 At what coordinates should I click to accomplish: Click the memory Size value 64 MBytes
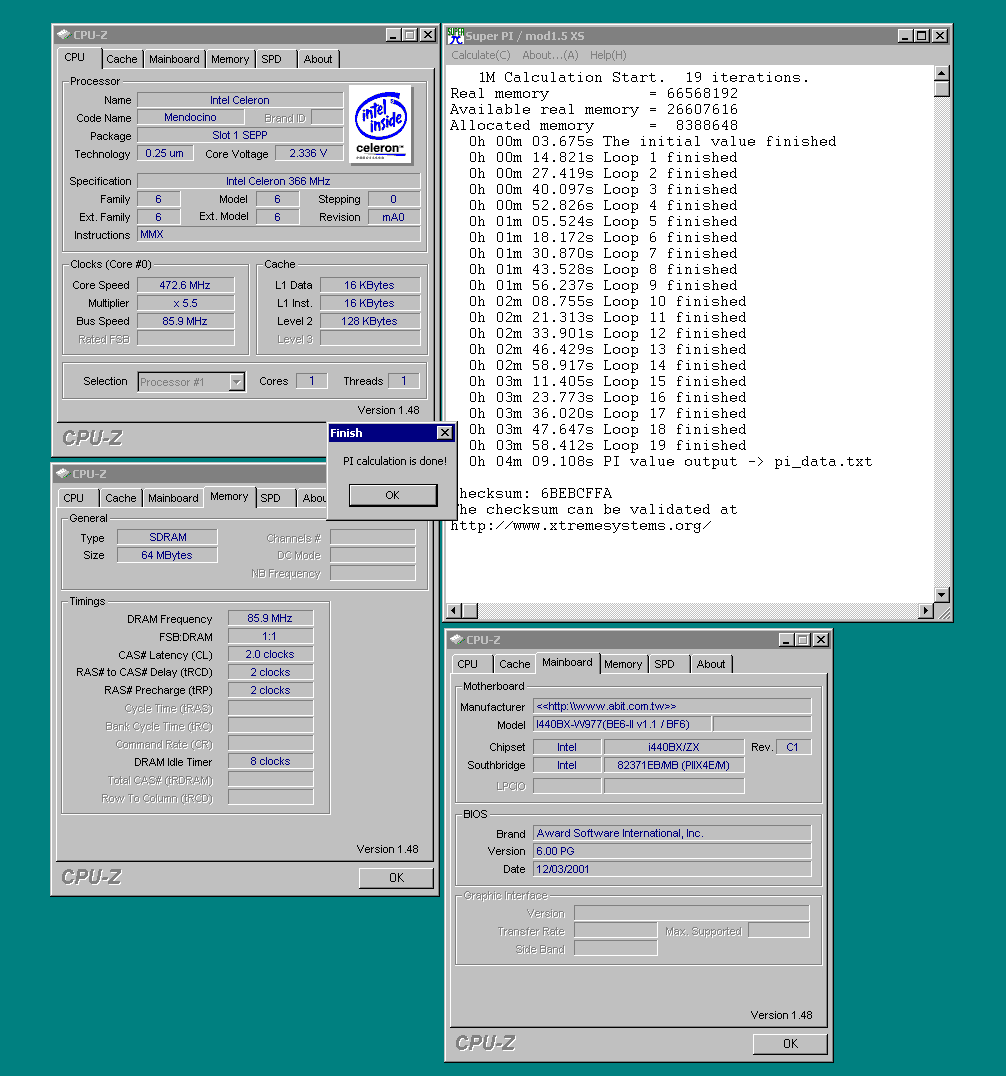point(167,554)
